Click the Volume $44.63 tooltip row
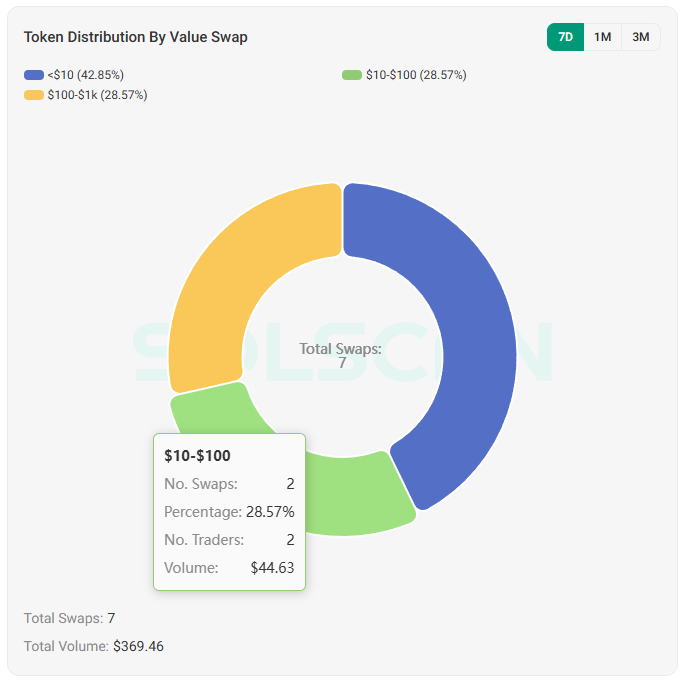Image resolution: width=685 pixels, height=683 pixels. pyautogui.click(x=228, y=568)
